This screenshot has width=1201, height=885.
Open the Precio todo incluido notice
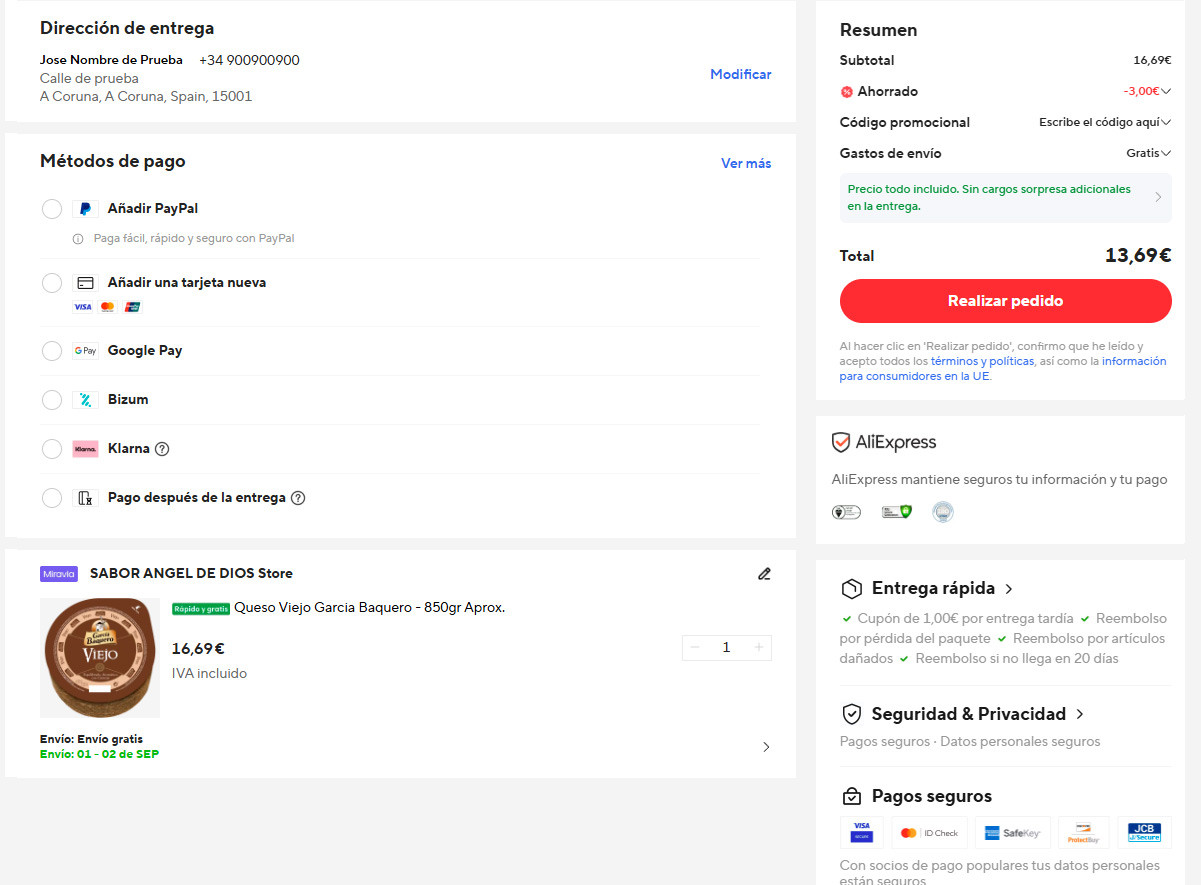(1005, 197)
